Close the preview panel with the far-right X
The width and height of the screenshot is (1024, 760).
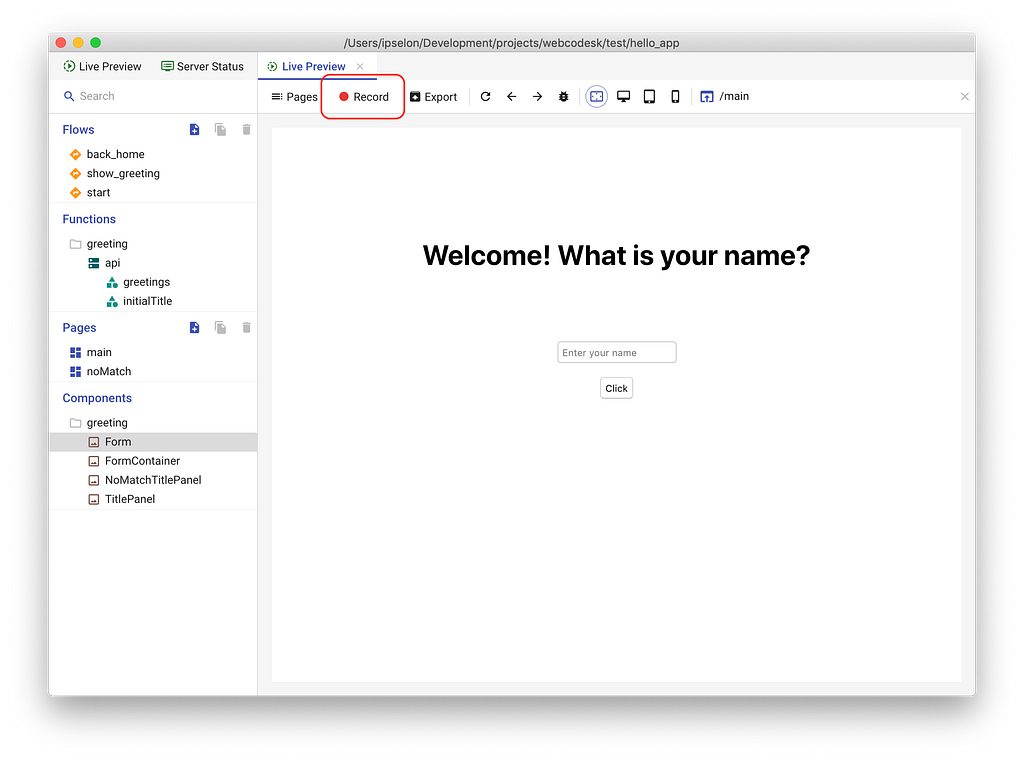965,97
